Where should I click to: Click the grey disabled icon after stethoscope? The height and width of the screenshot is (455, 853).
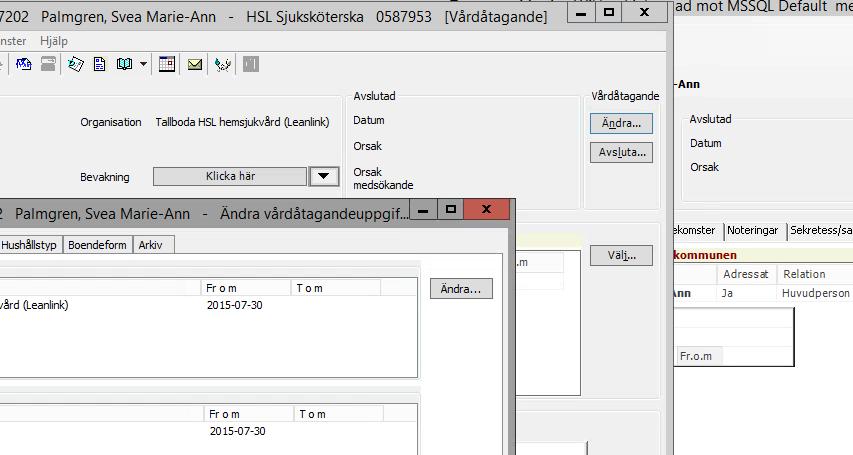point(251,64)
